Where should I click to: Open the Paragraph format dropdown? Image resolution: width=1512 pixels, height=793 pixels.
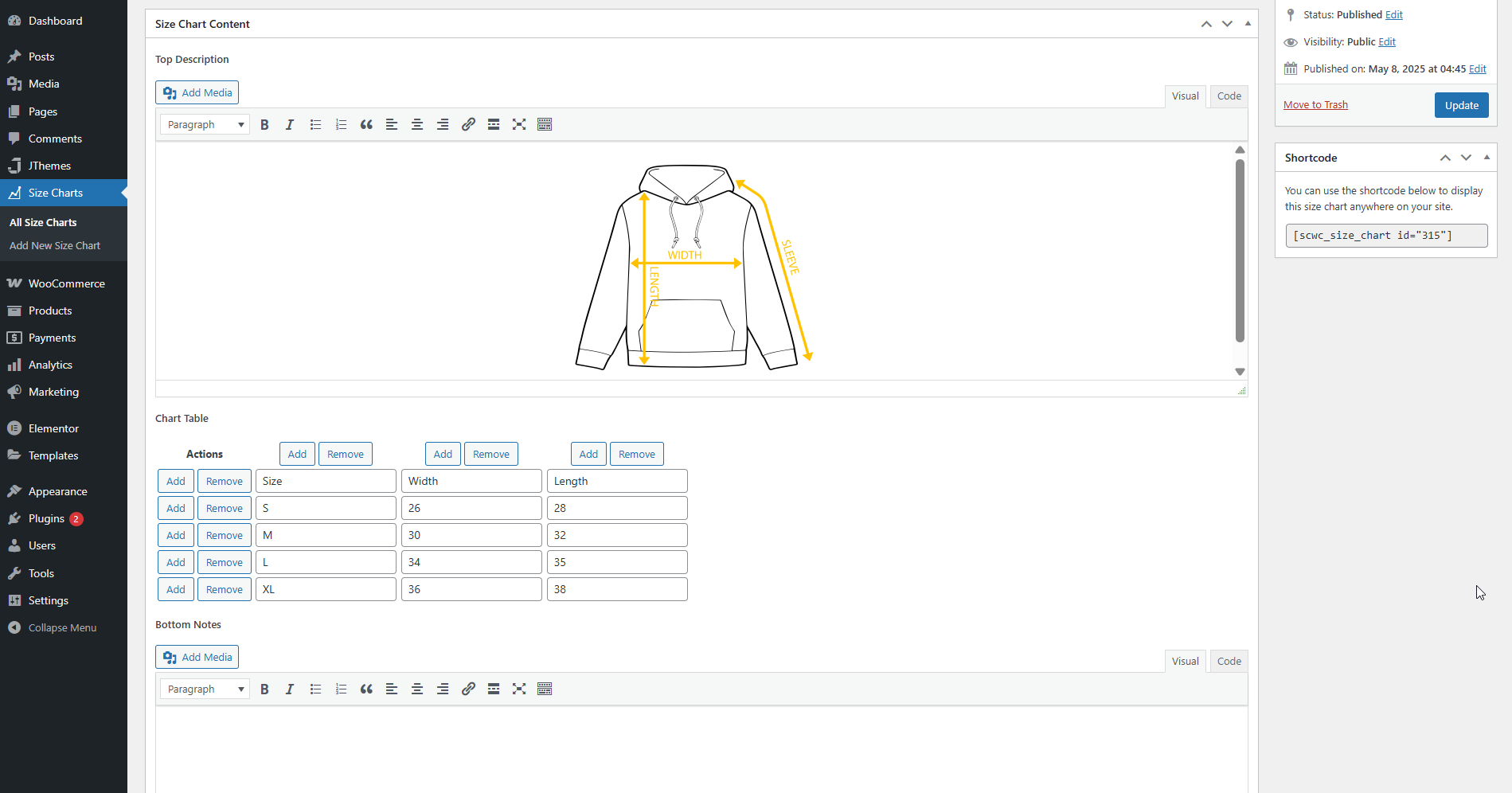click(x=204, y=124)
